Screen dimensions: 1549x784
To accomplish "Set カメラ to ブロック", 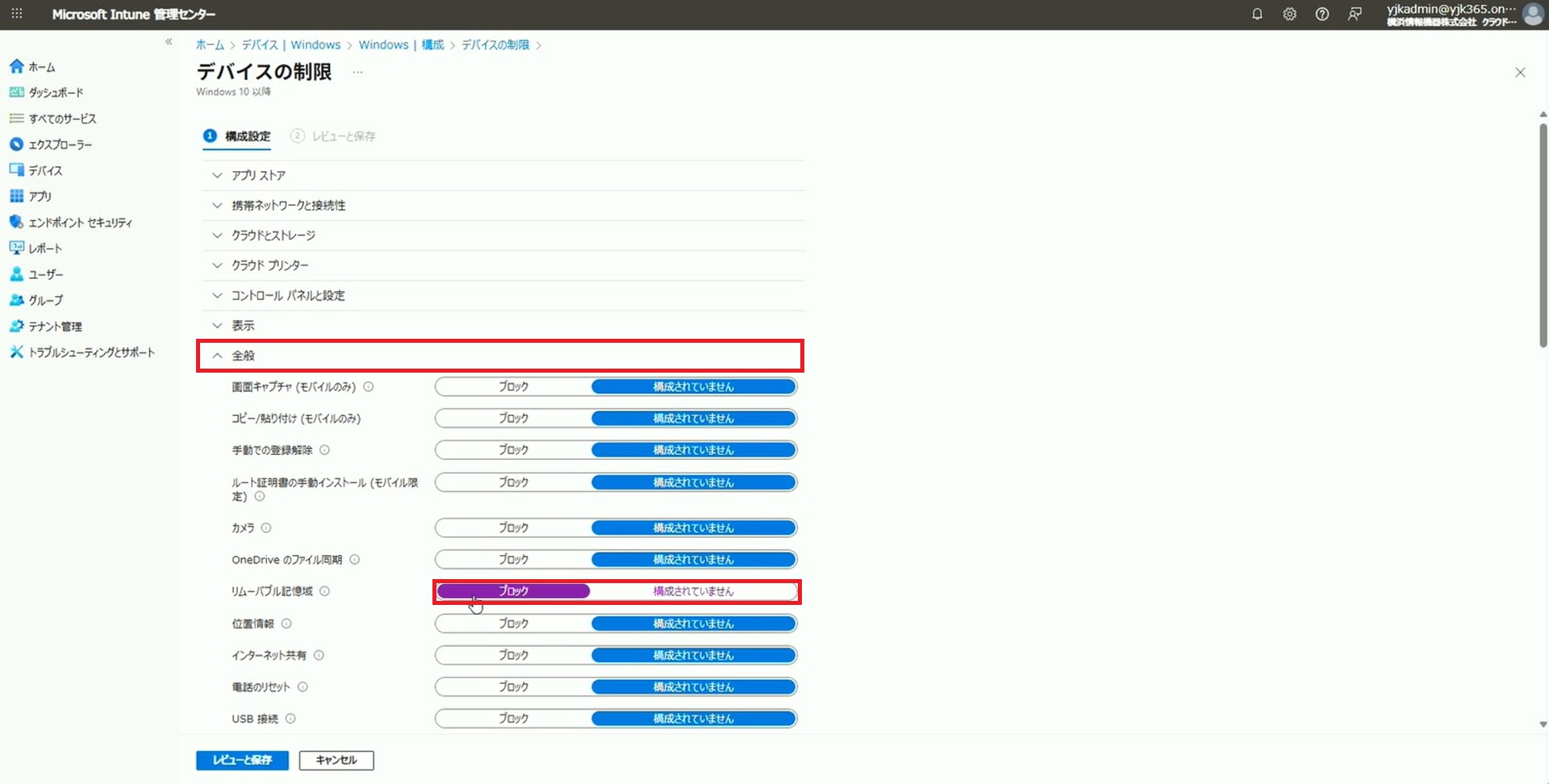I will click(513, 528).
